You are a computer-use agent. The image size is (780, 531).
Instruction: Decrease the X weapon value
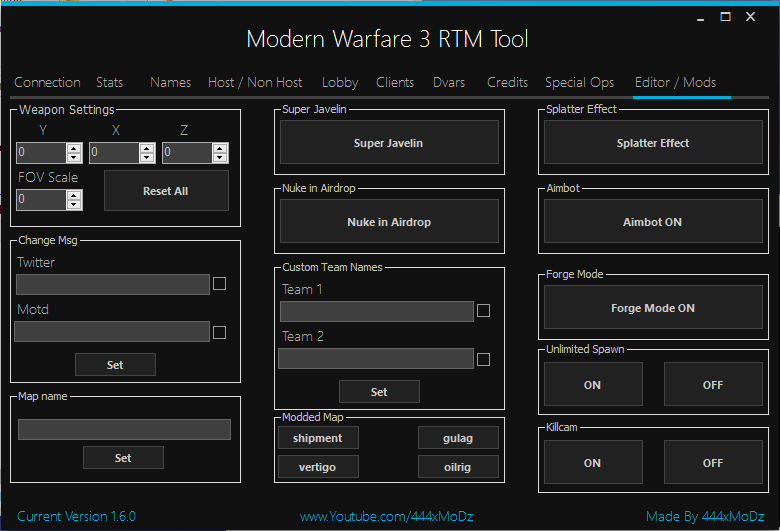pos(147,157)
